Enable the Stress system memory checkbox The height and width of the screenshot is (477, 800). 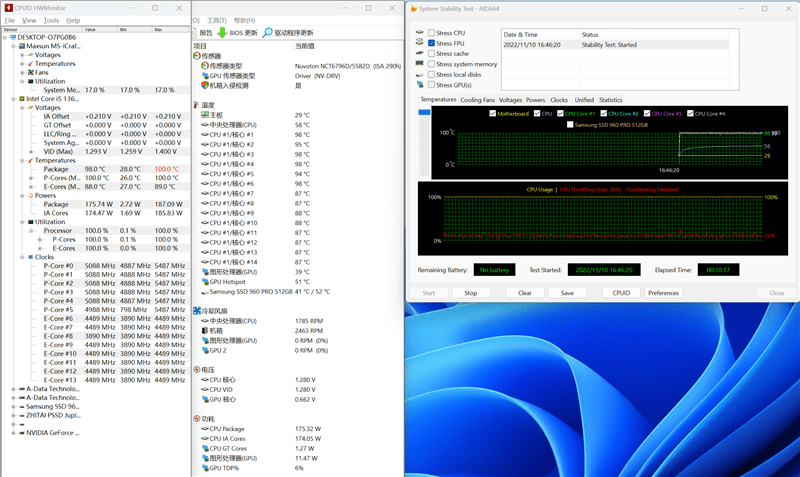pos(432,64)
